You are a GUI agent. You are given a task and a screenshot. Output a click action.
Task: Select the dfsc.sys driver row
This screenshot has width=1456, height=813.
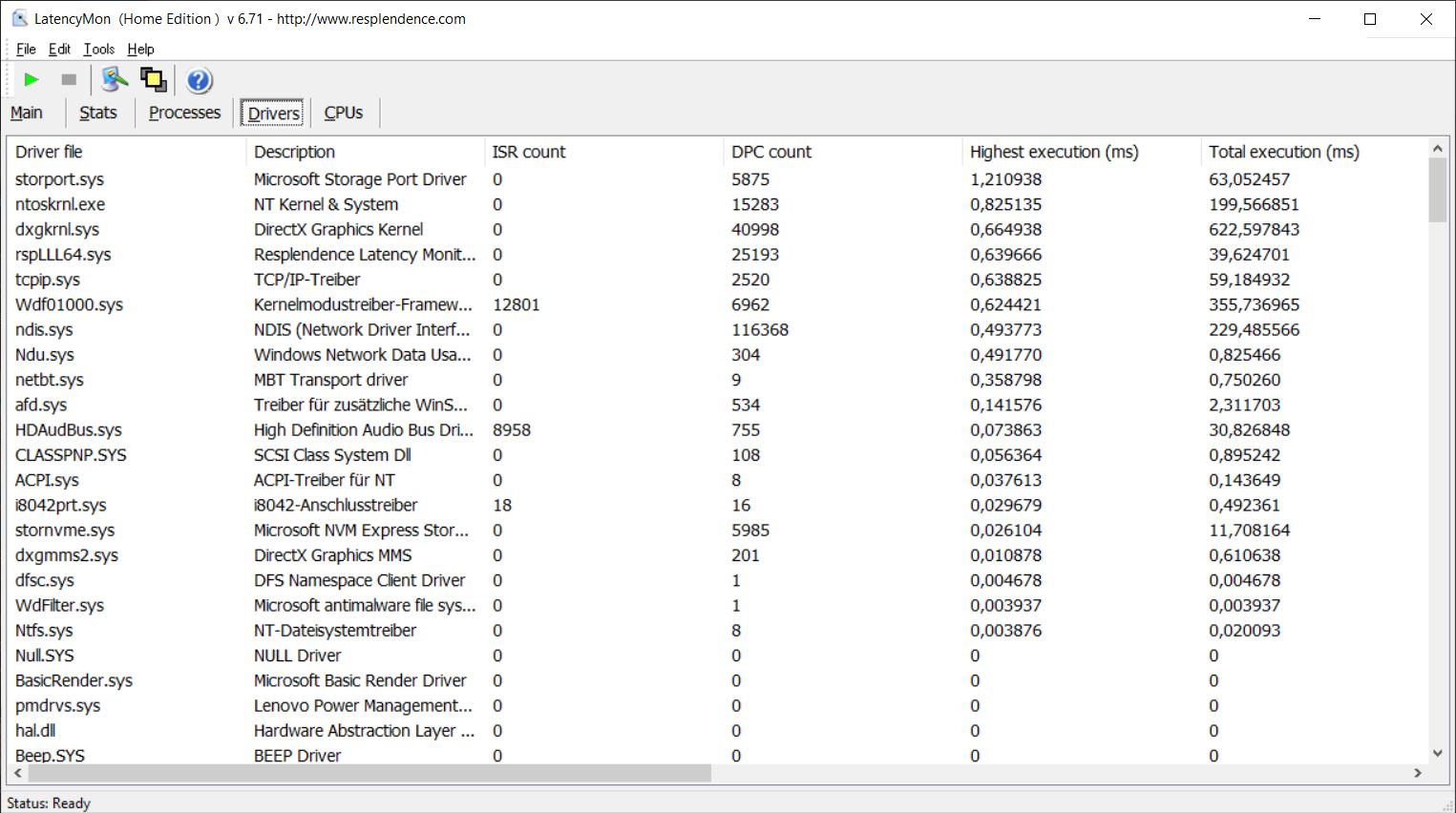click(716, 580)
